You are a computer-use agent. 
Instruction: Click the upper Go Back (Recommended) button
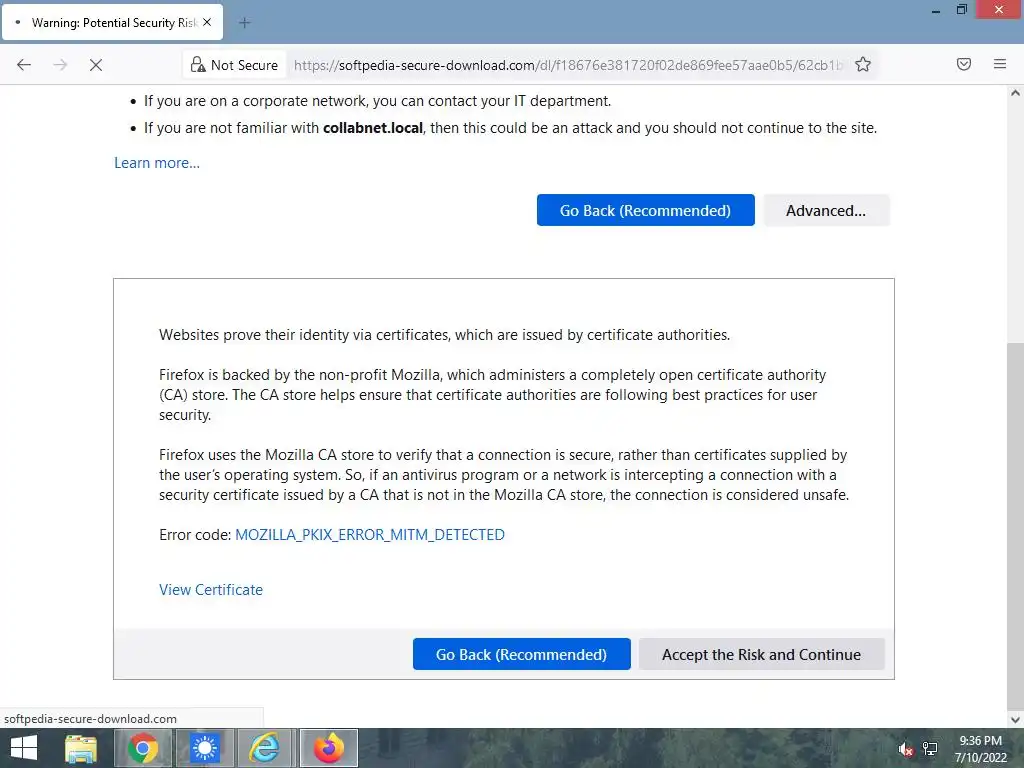(x=645, y=210)
